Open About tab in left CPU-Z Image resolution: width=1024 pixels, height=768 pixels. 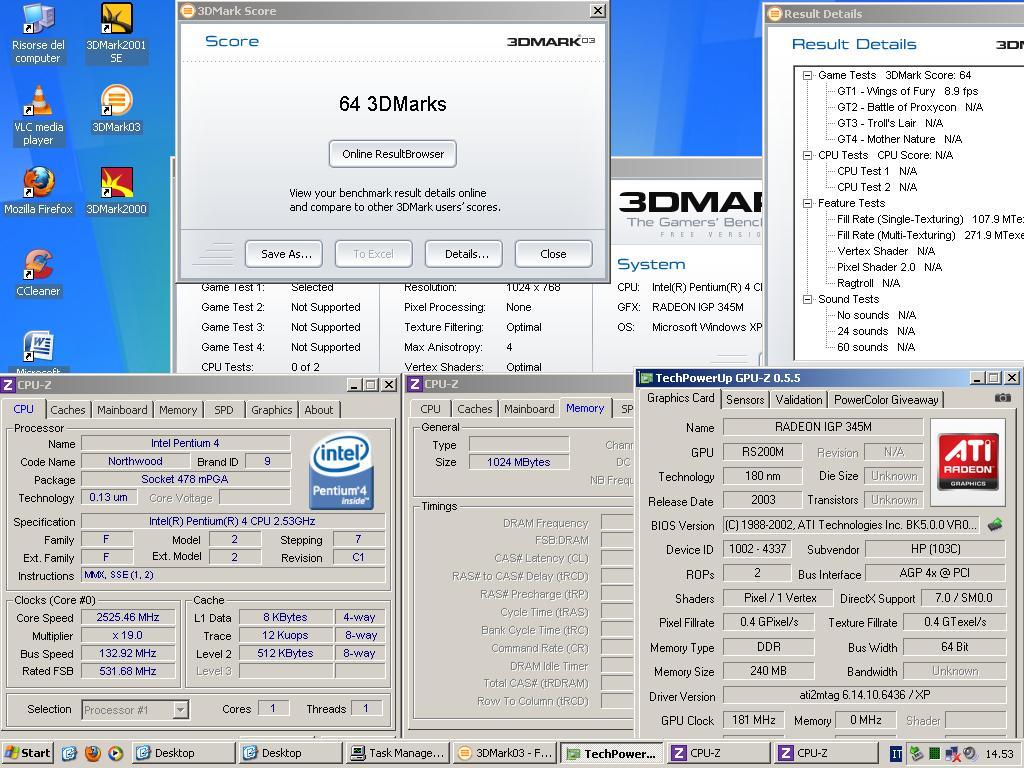pyautogui.click(x=319, y=409)
